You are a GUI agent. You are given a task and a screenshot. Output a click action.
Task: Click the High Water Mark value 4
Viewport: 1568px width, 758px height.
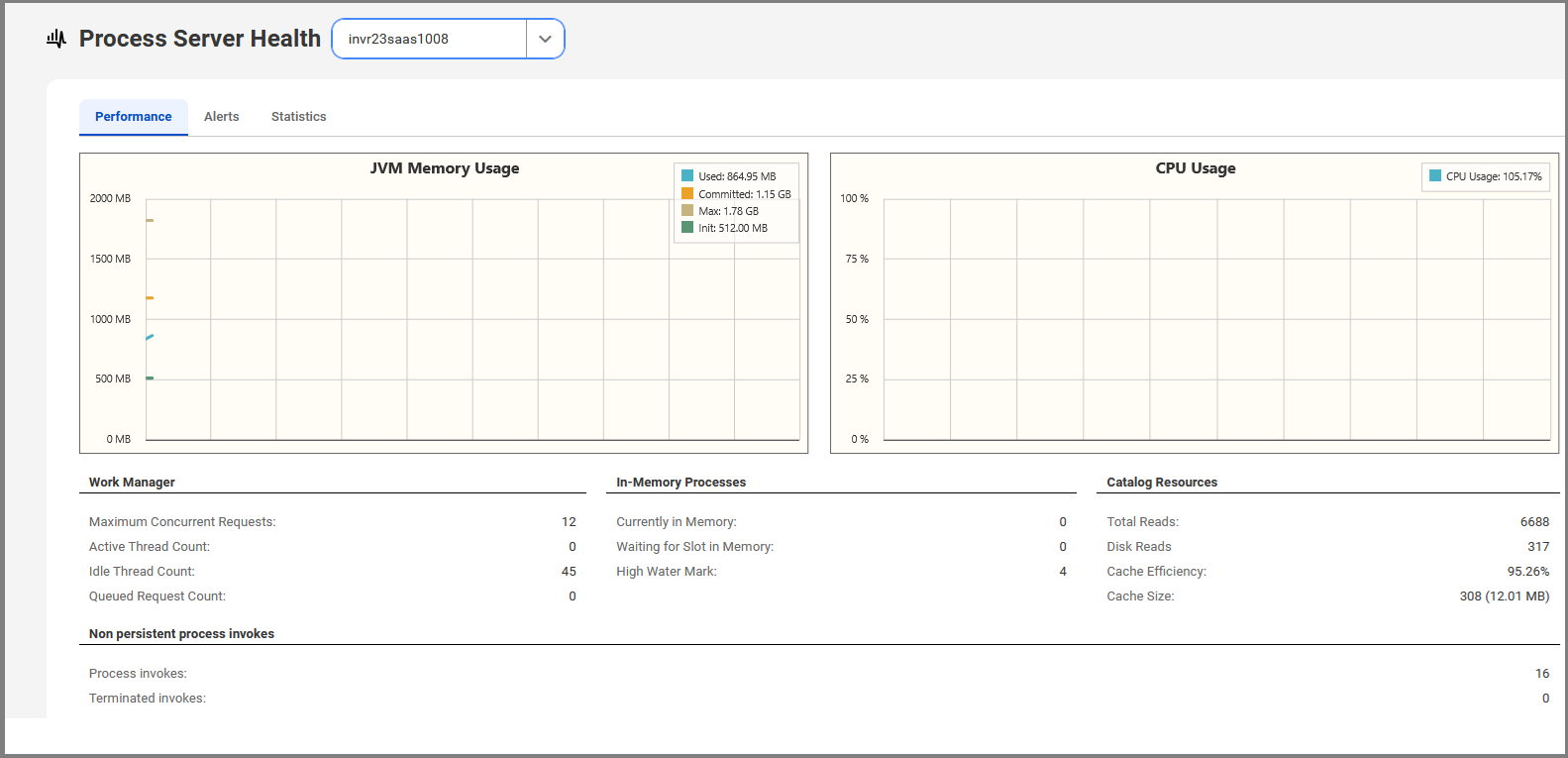tap(1063, 572)
